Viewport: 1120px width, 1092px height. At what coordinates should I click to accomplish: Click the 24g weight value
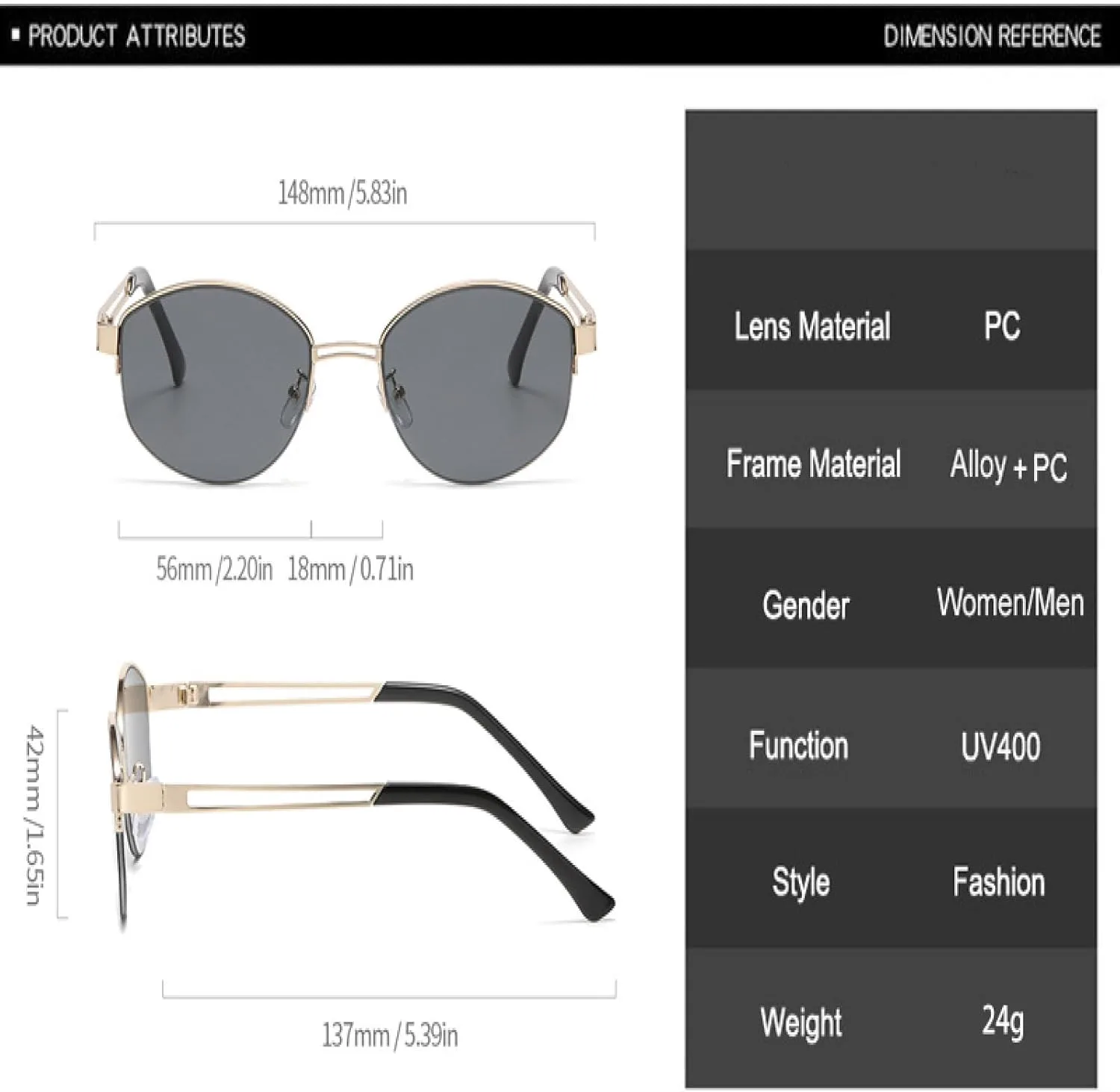click(x=1003, y=1021)
